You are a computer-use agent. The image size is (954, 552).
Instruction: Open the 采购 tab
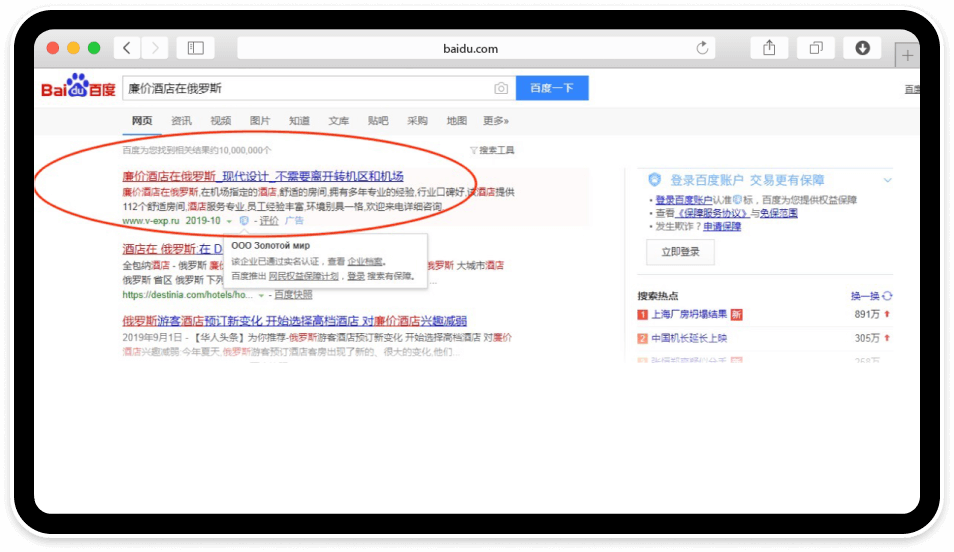pyautogui.click(x=417, y=121)
